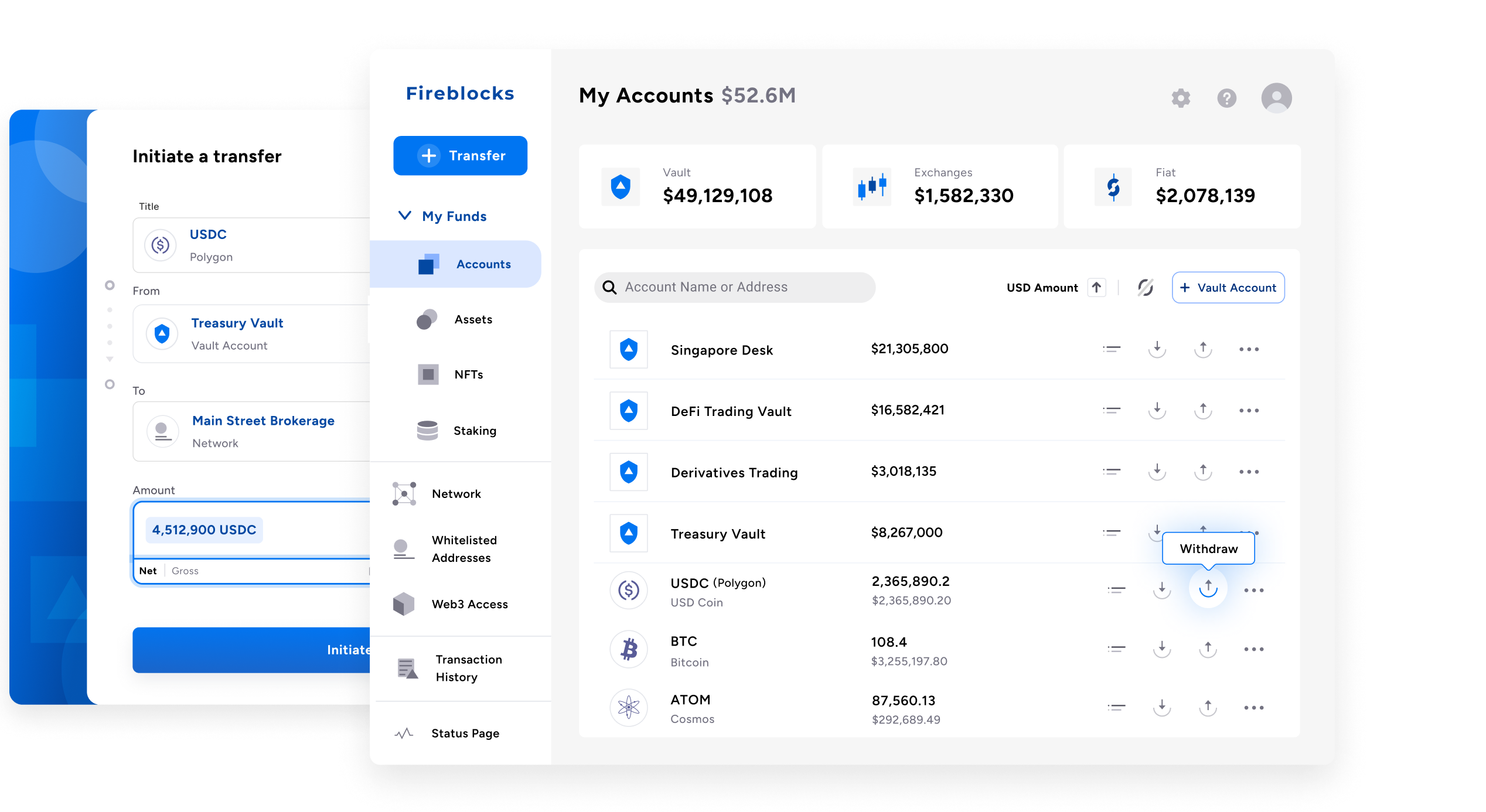Collapse the My Funds section

tap(405, 216)
